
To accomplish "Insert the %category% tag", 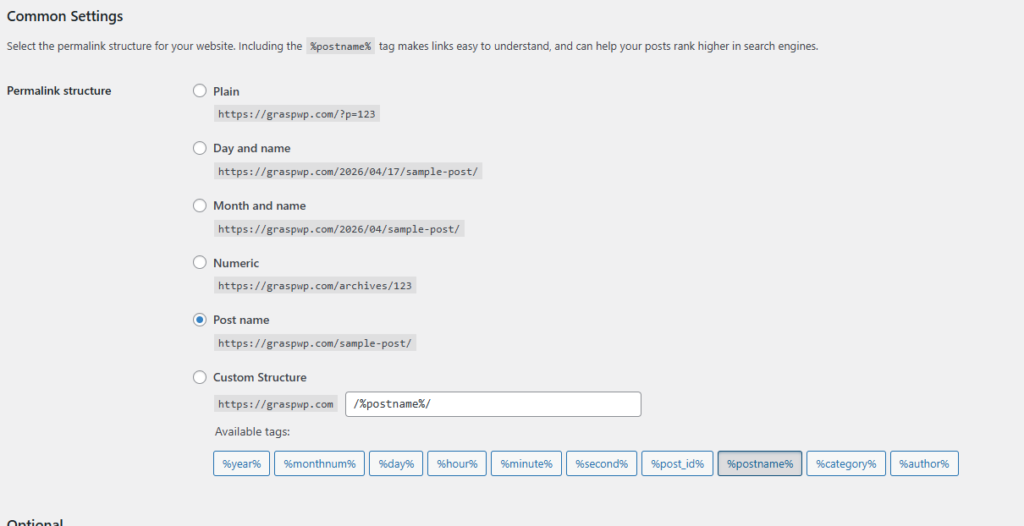I will (x=845, y=464).
